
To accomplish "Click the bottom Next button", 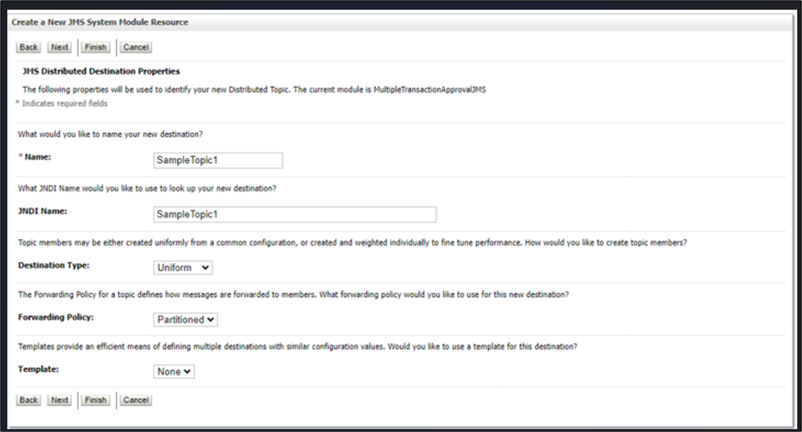I will (60, 400).
